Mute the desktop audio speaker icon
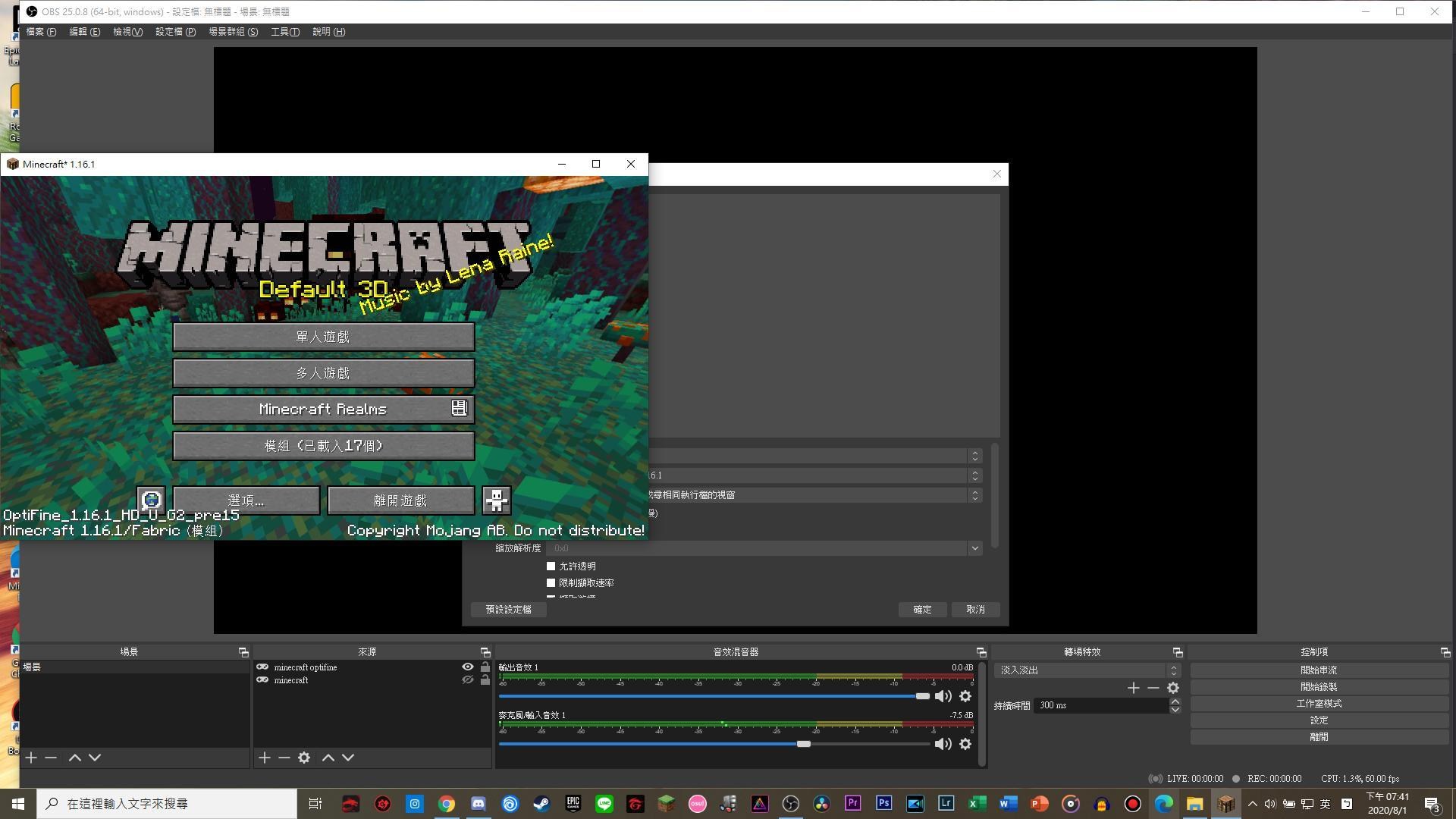 [x=943, y=696]
